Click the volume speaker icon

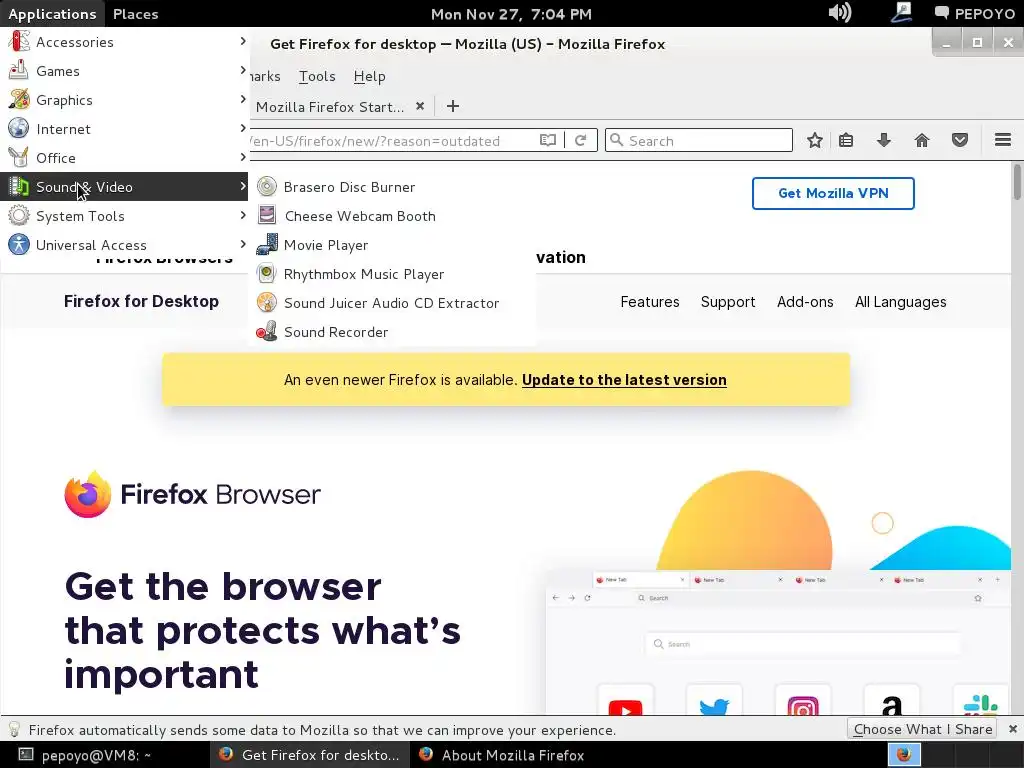840,13
